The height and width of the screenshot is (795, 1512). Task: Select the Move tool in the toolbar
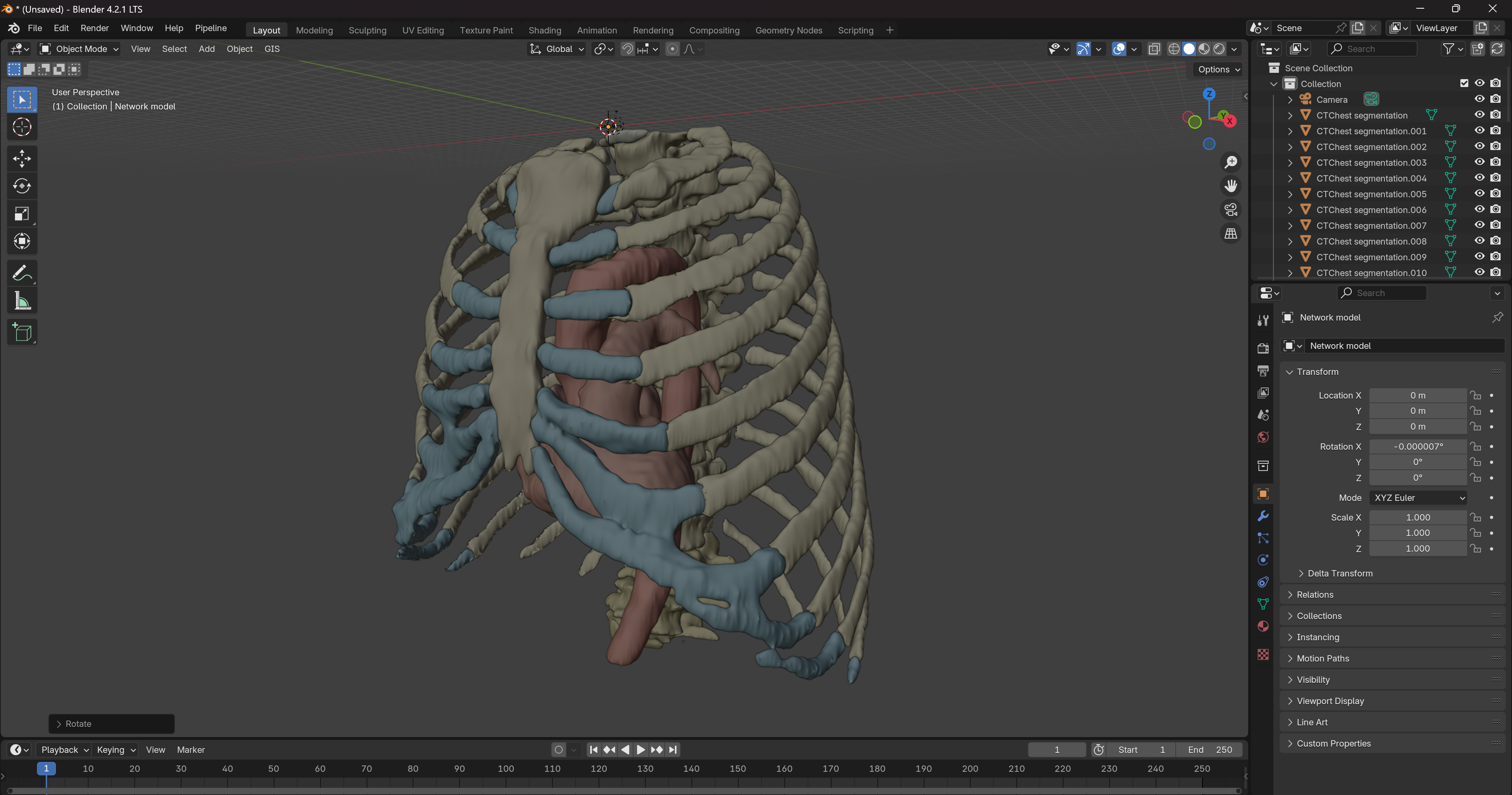point(22,158)
